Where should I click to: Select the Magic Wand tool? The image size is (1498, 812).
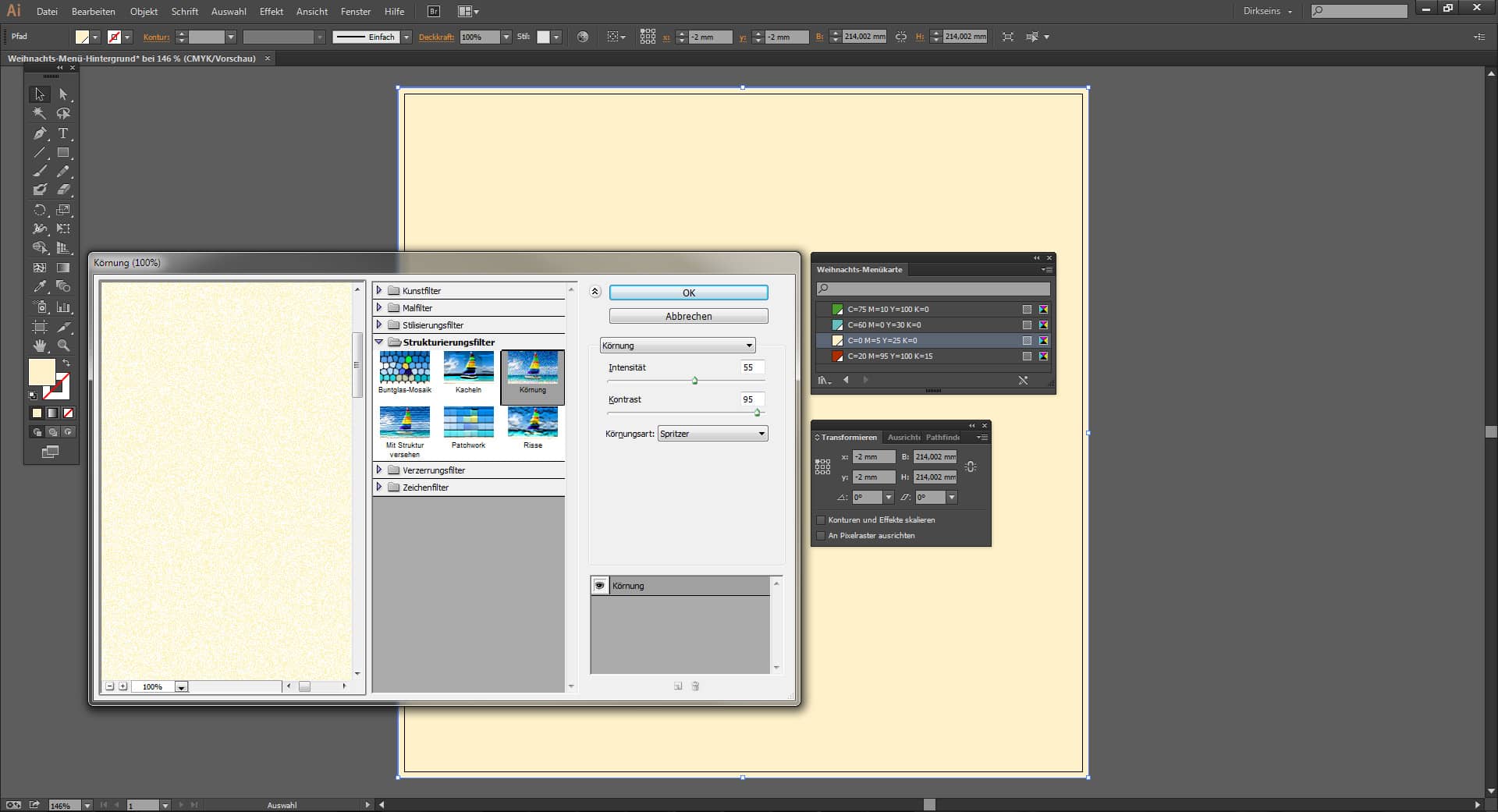point(40,114)
